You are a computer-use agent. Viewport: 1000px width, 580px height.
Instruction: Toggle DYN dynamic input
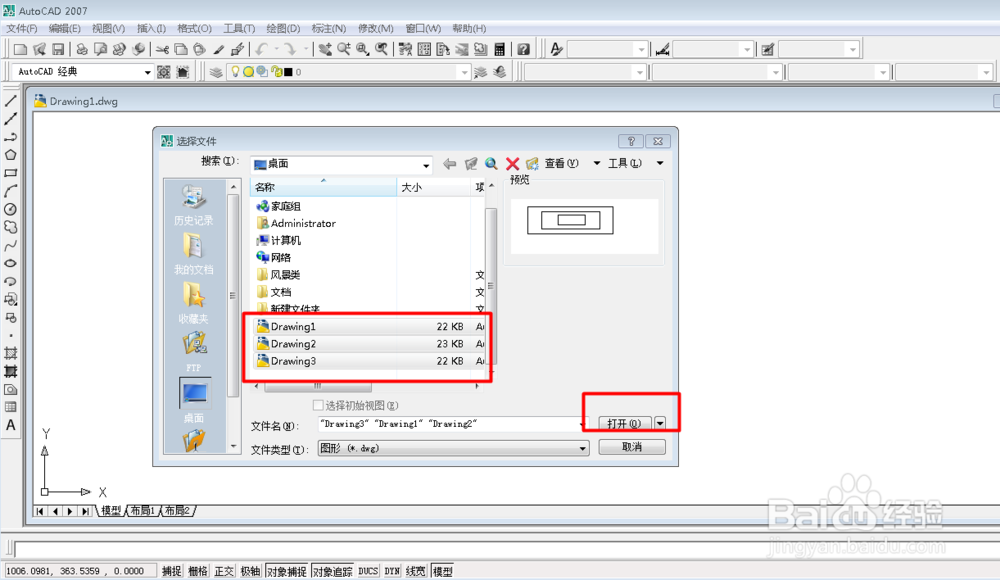click(392, 571)
